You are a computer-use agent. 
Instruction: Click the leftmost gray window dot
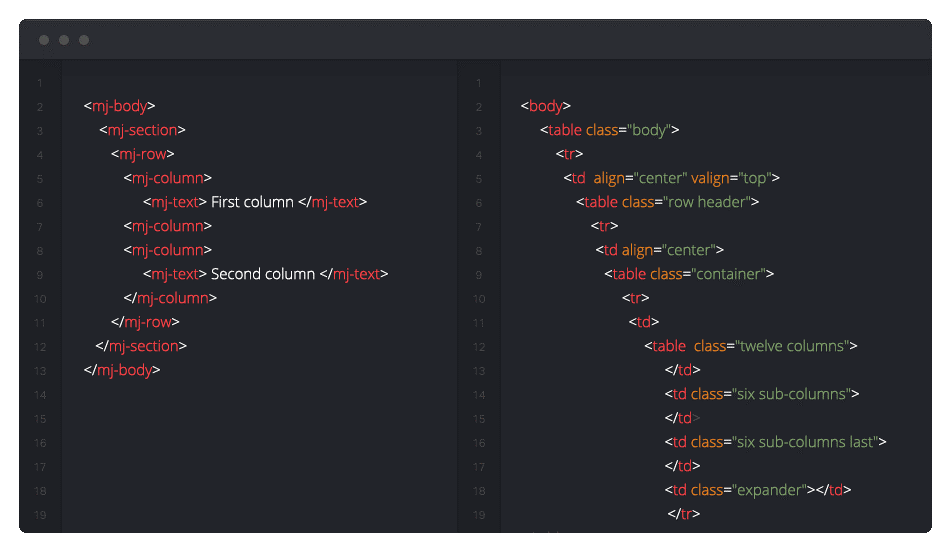44,40
